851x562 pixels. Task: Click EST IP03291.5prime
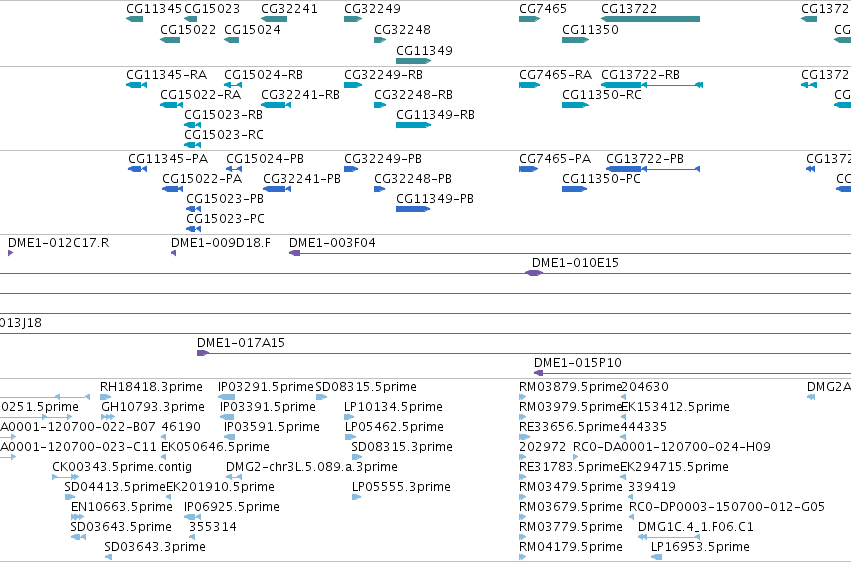point(266,387)
